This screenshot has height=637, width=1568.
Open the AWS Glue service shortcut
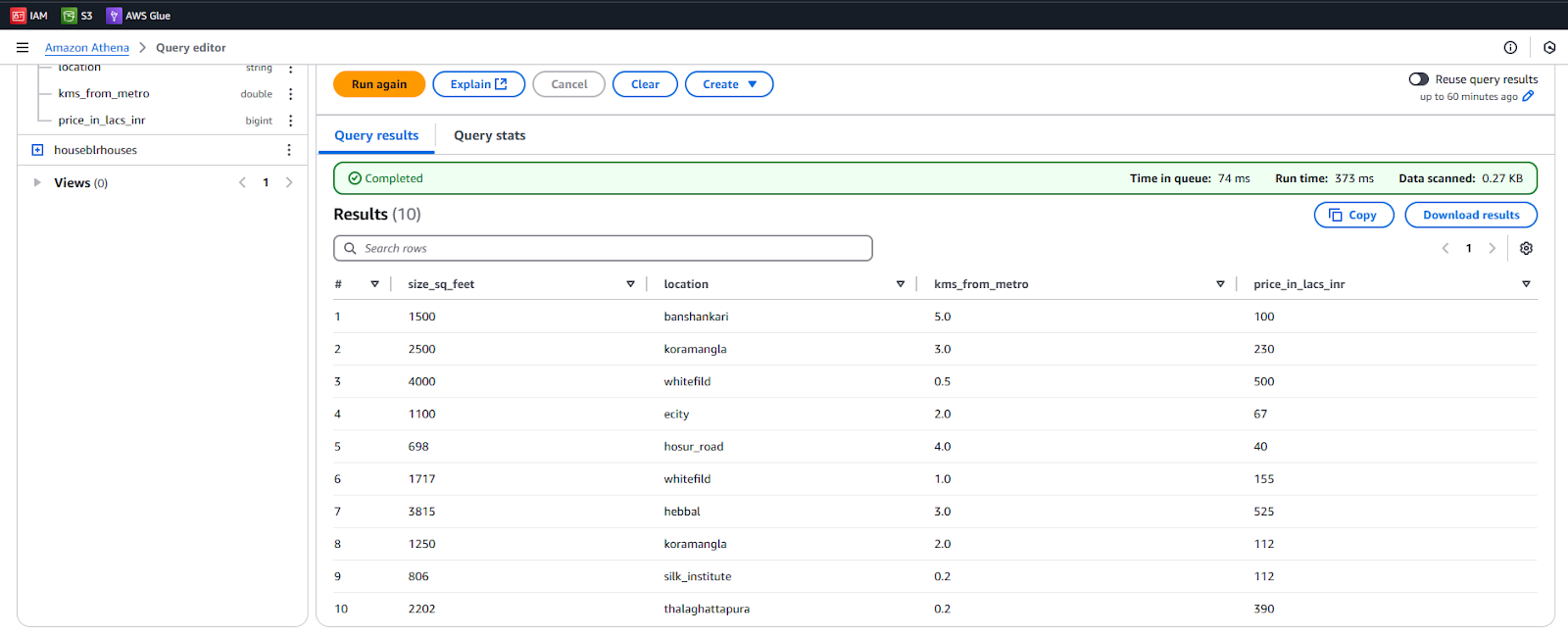coord(138,16)
